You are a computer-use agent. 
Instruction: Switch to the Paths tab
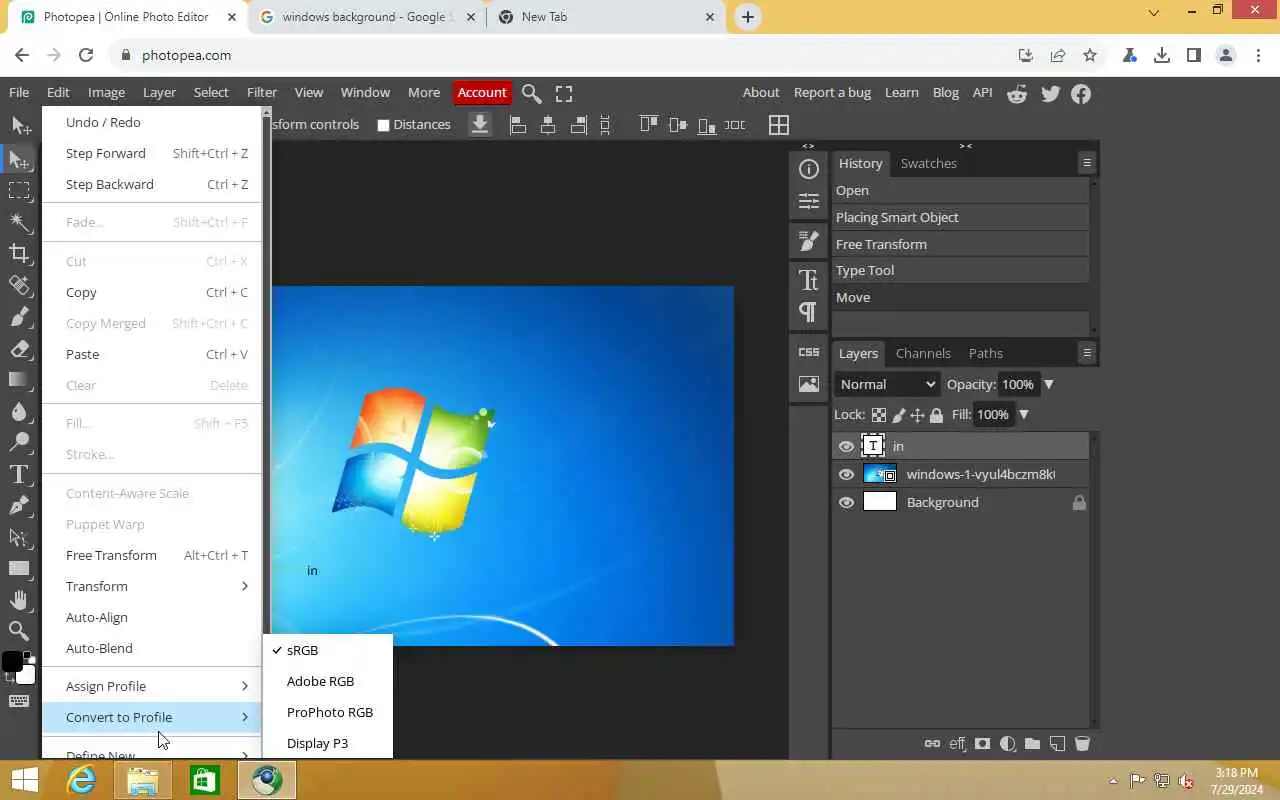(x=985, y=353)
